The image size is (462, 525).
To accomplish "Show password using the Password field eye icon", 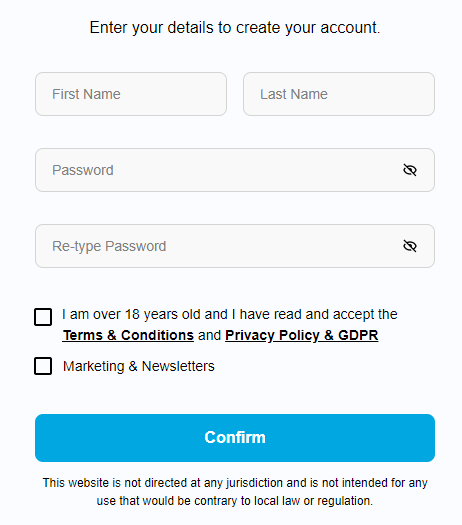I will pyautogui.click(x=410, y=170).
